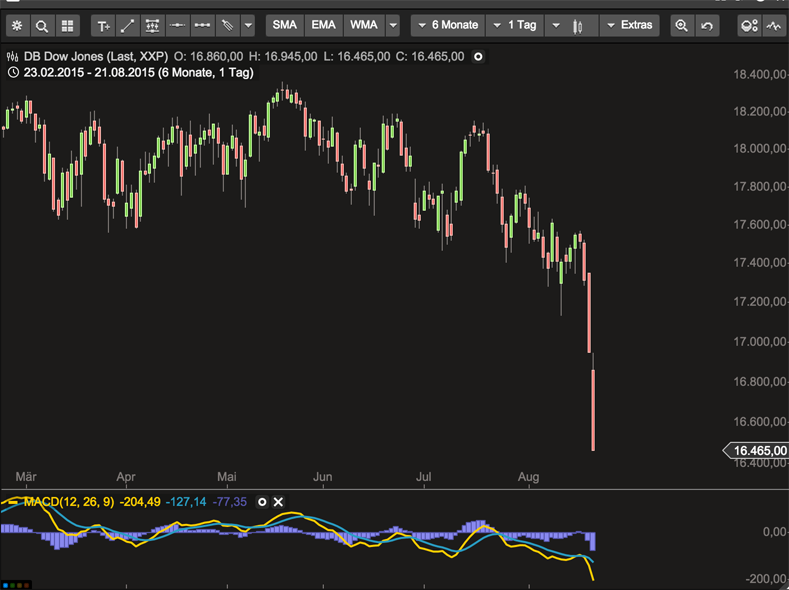
Task: Open the 1 Tag interval dropdown
Action: pyautogui.click(x=514, y=25)
